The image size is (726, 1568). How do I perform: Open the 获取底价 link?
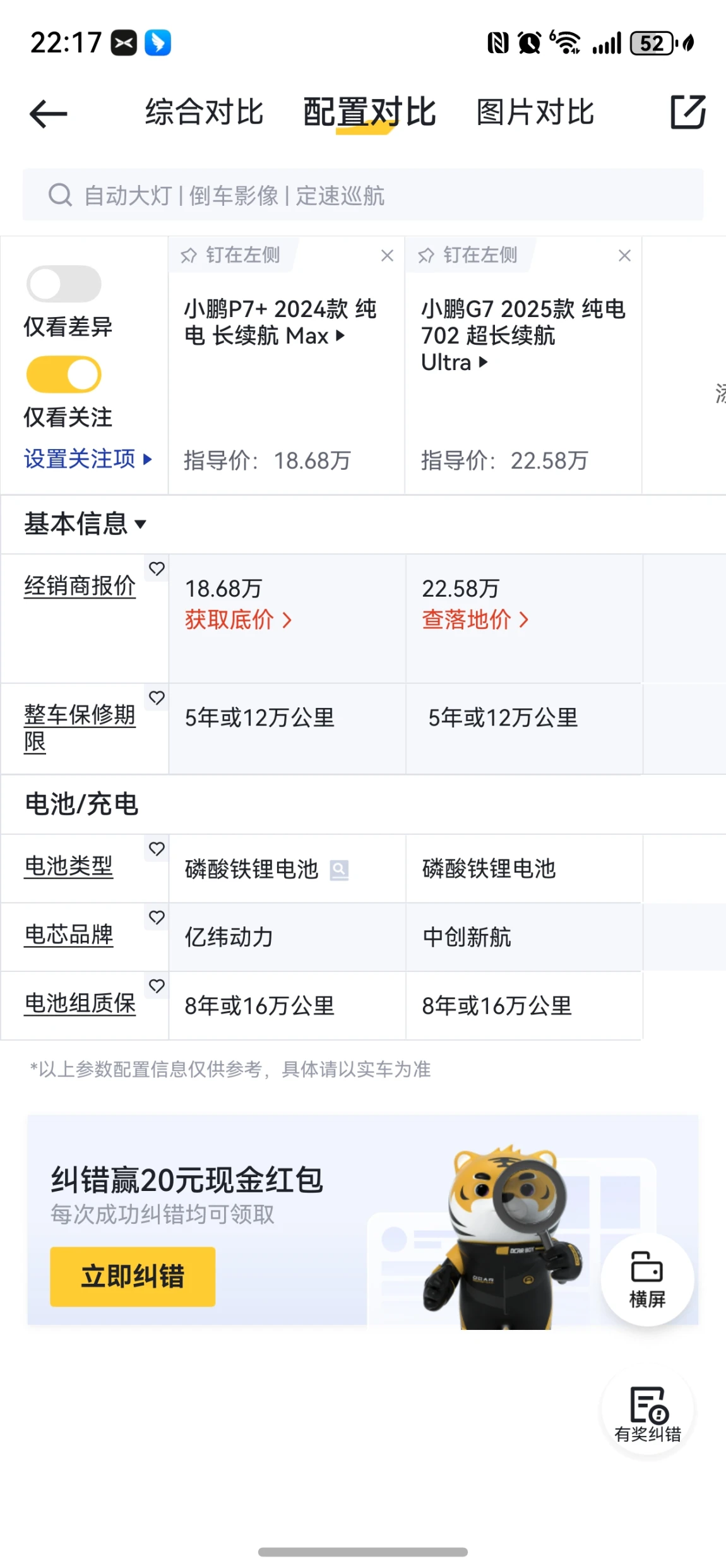click(x=238, y=620)
